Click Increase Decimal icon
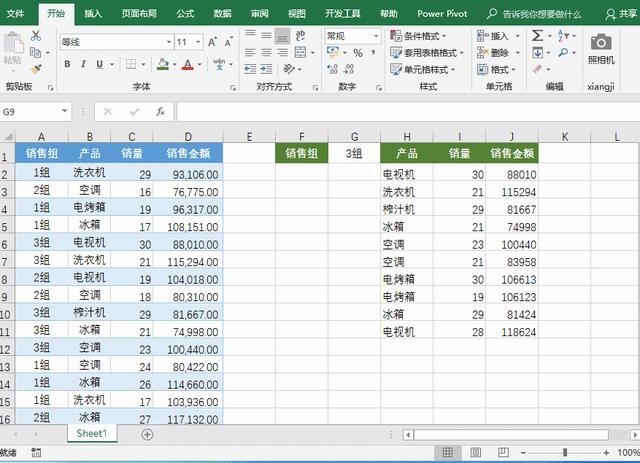Image resolution: width=640 pixels, height=463 pixels. point(332,69)
